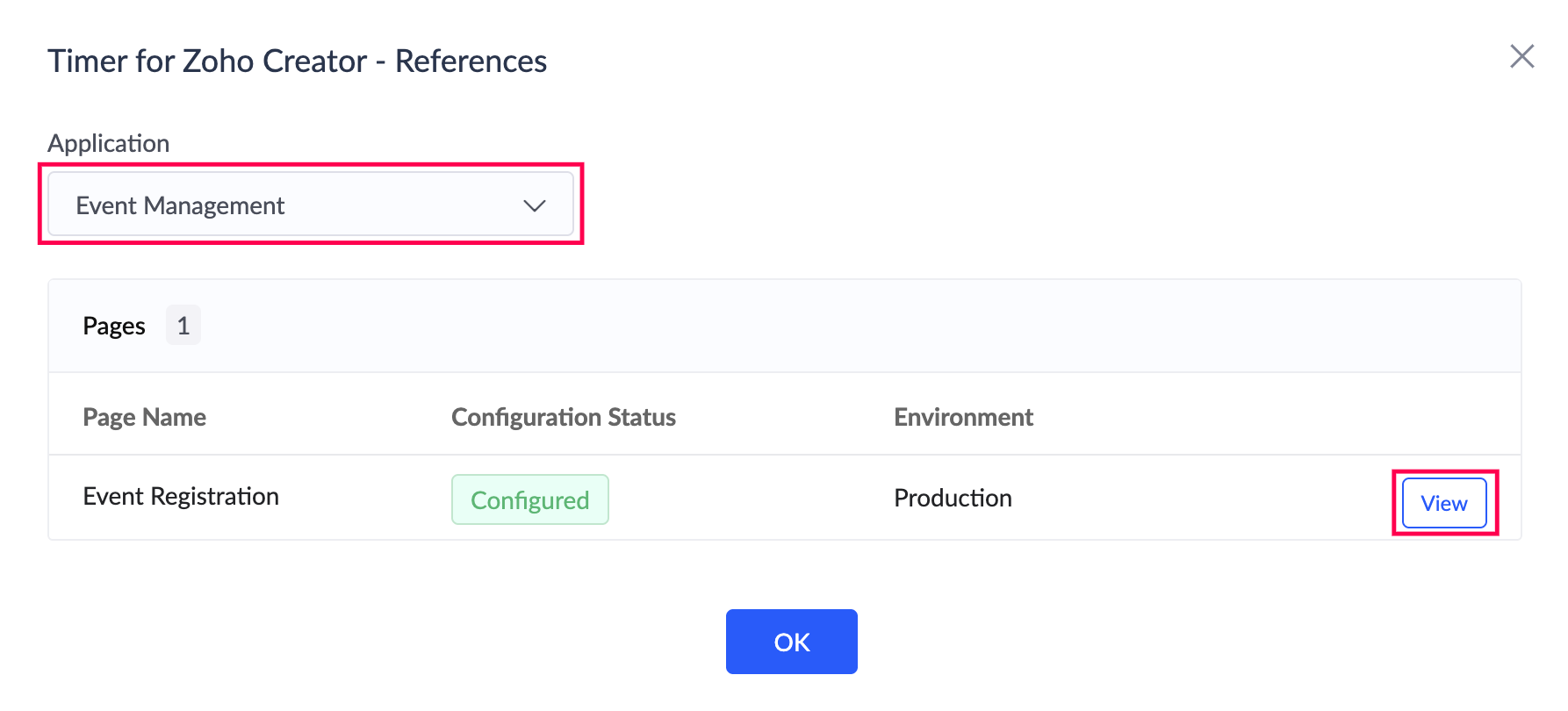Click the Environment column header
Image resolution: width=1568 pixels, height=711 pixels.
coord(963,417)
